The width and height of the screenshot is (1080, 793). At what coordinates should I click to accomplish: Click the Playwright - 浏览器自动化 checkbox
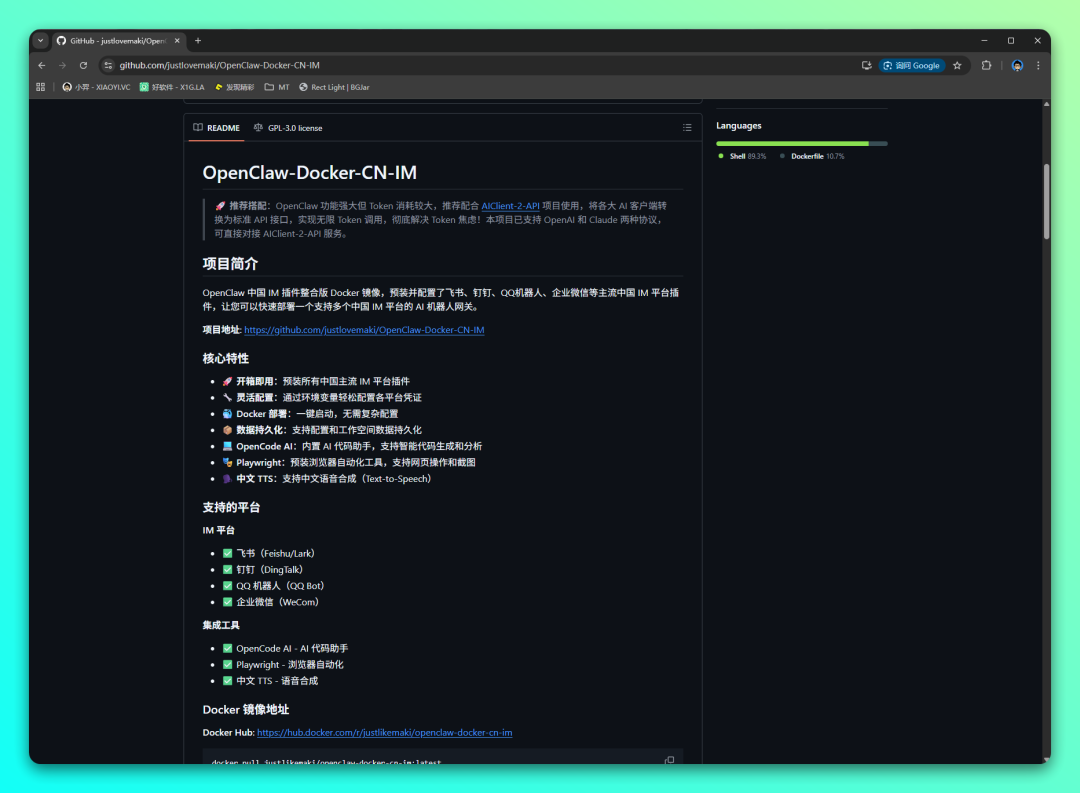[x=227, y=665]
